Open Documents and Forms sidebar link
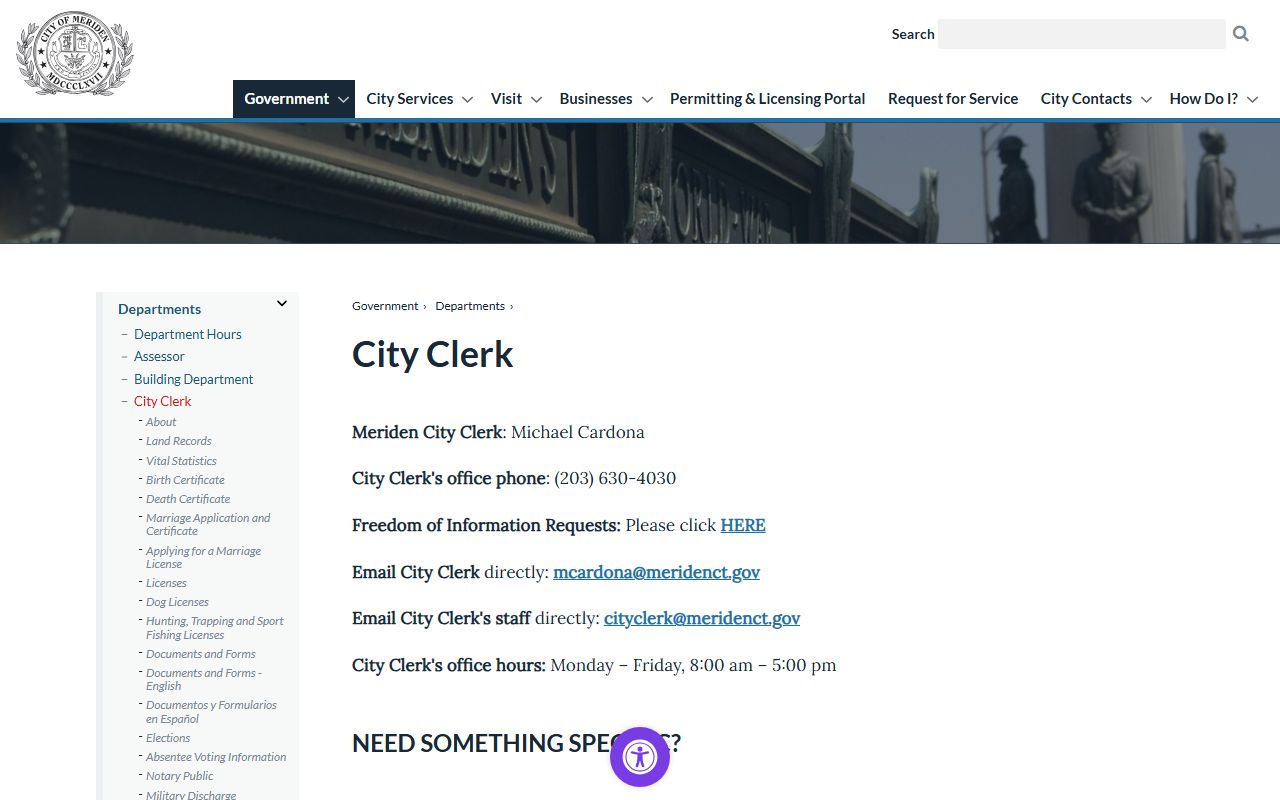 pyautogui.click(x=201, y=654)
